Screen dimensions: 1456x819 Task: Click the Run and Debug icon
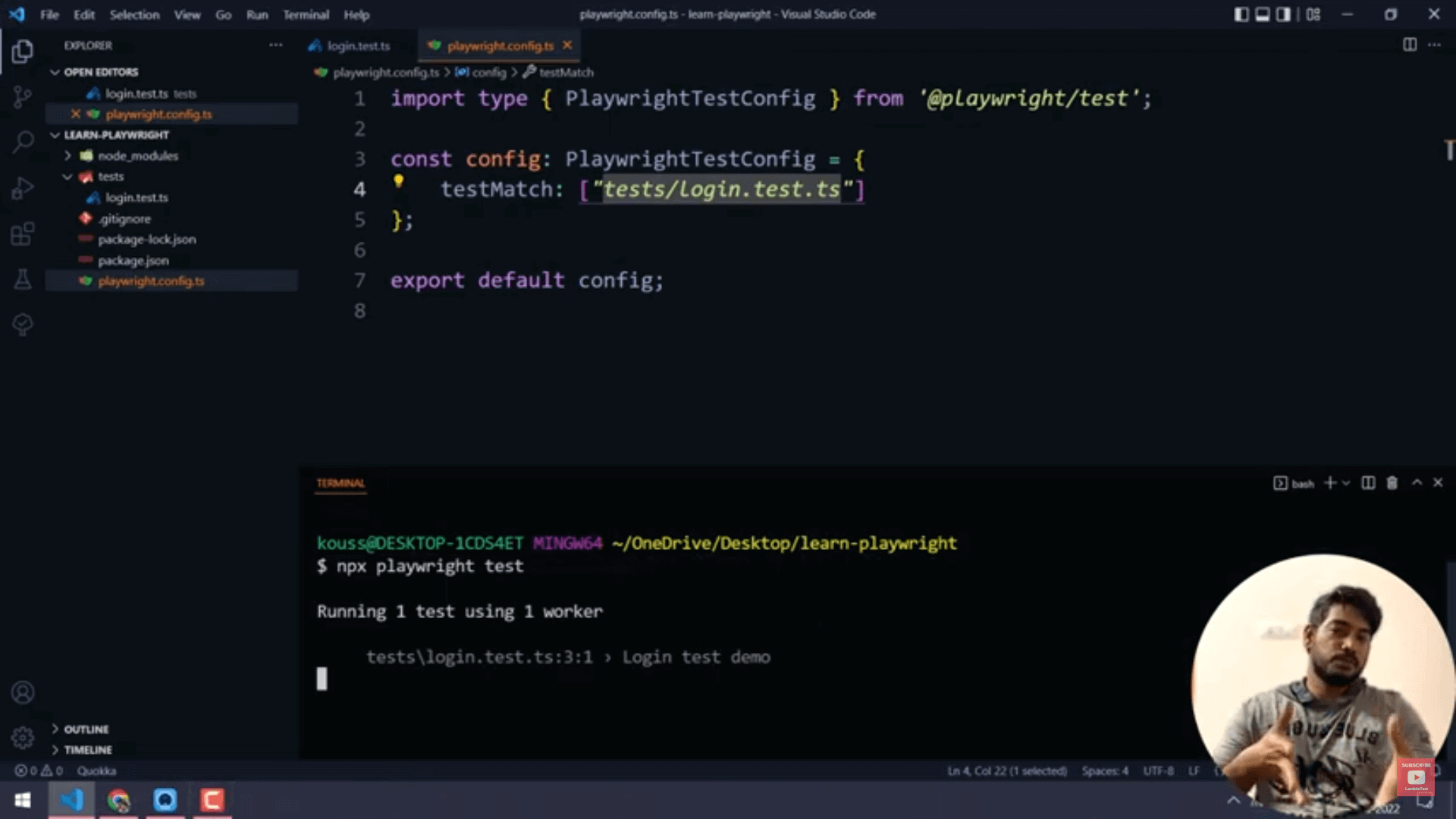pos(22,187)
